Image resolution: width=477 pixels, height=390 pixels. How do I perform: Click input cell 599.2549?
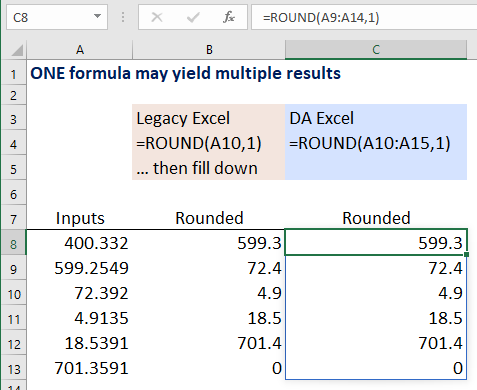(80, 268)
